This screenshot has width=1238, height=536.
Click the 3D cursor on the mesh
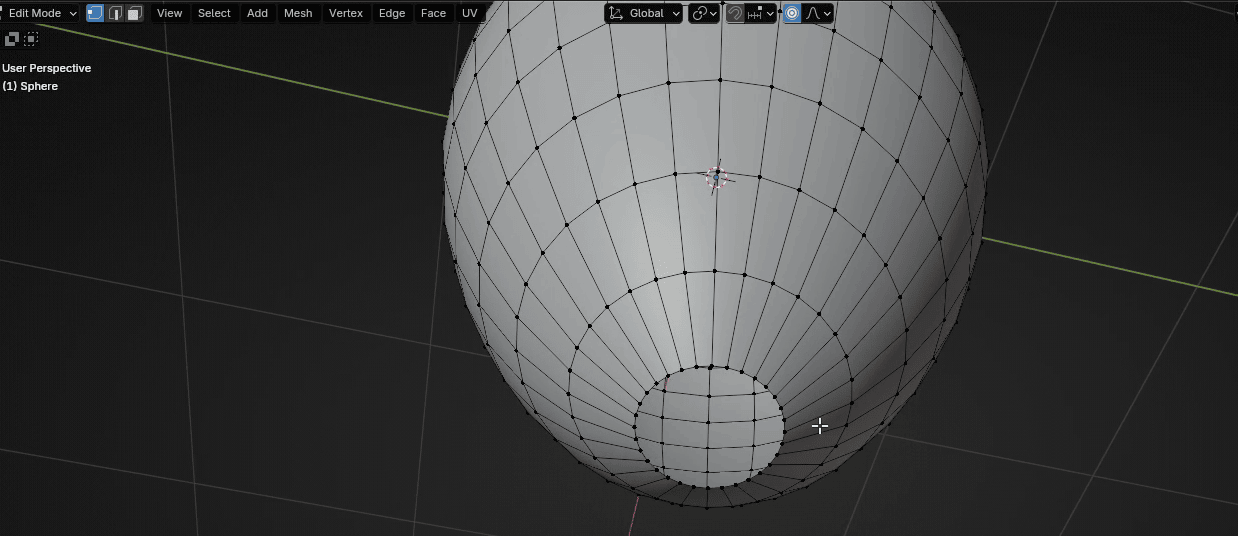point(716,177)
